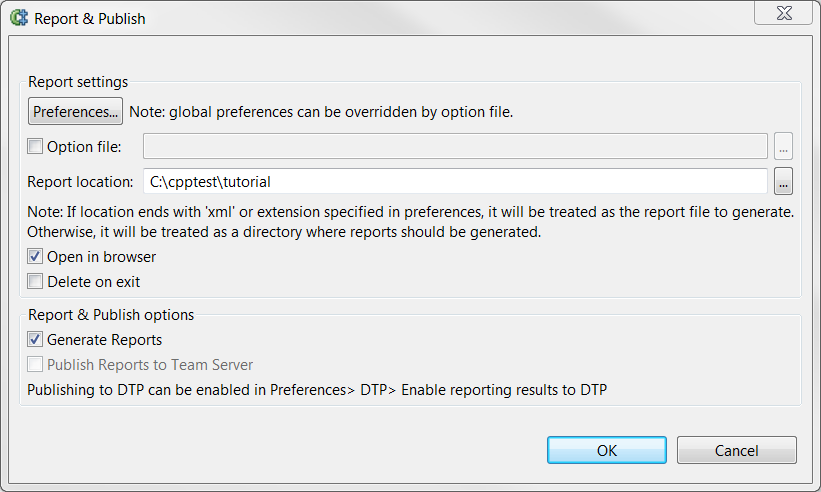The height and width of the screenshot is (492, 821).
Task: Click the C++test app icon in title bar
Action: point(19,18)
